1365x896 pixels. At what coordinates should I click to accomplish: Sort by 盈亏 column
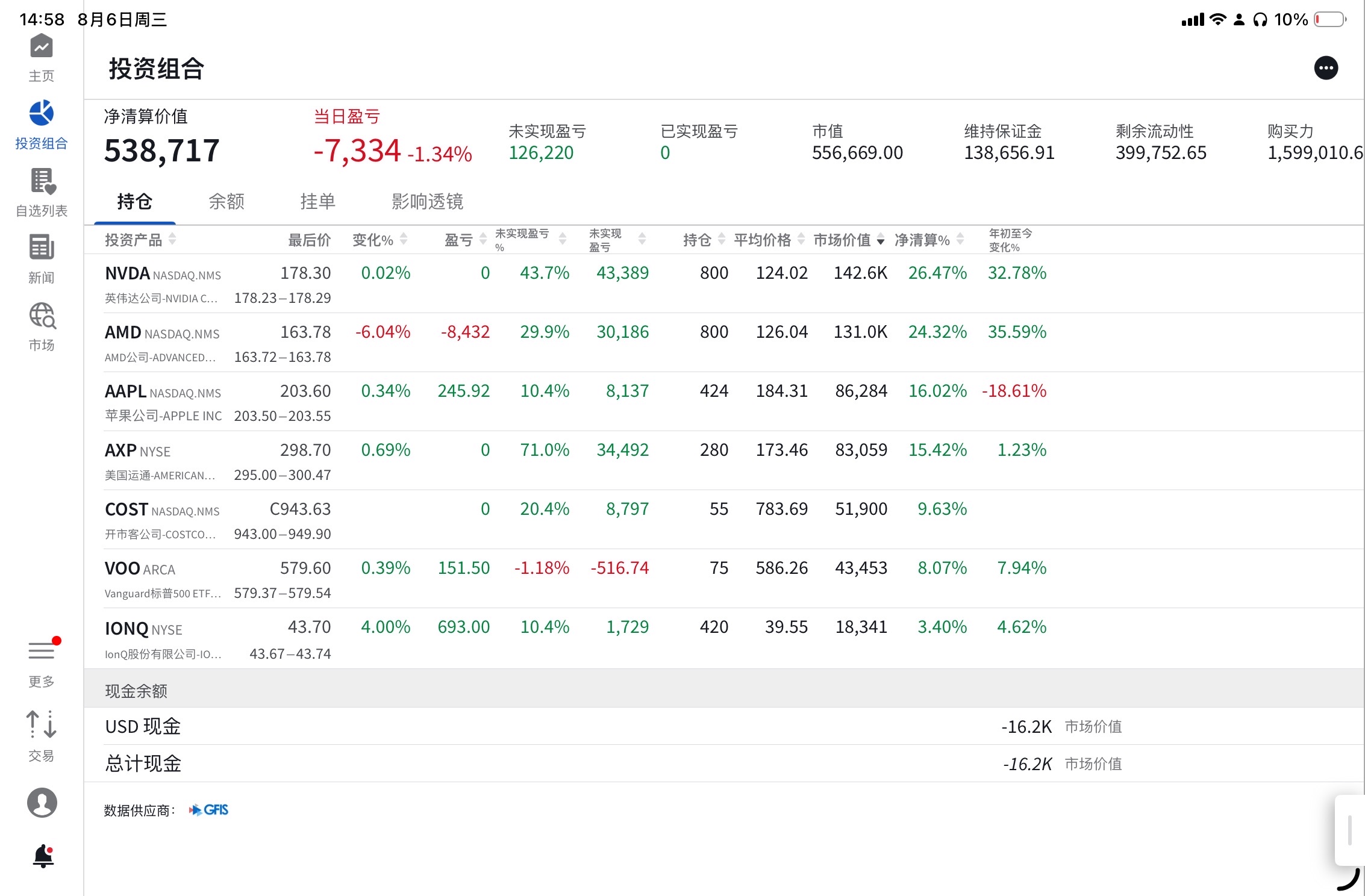(x=465, y=240)
